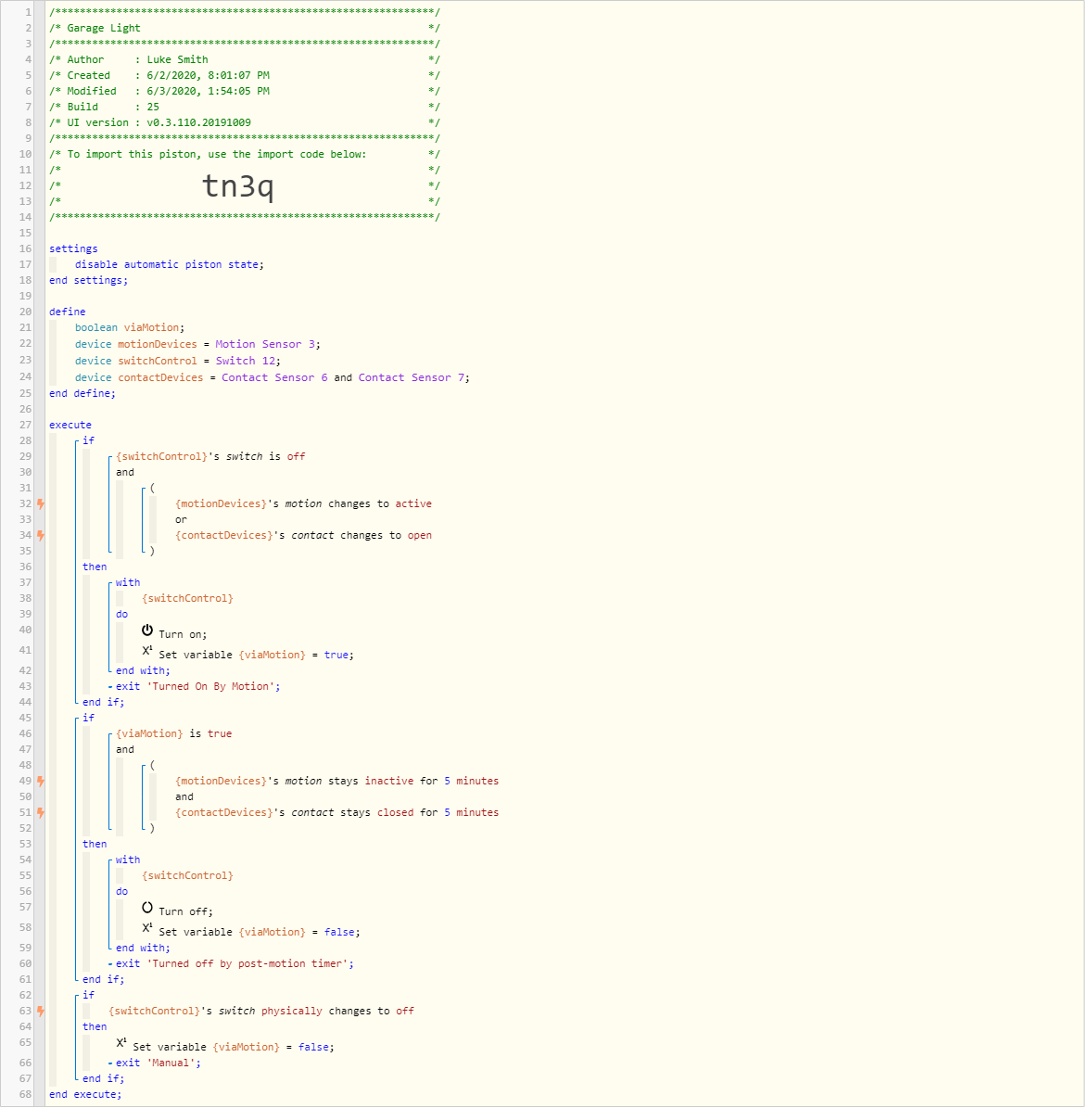
Task: Click the 'define' keyword
Action: click(67, 312)
